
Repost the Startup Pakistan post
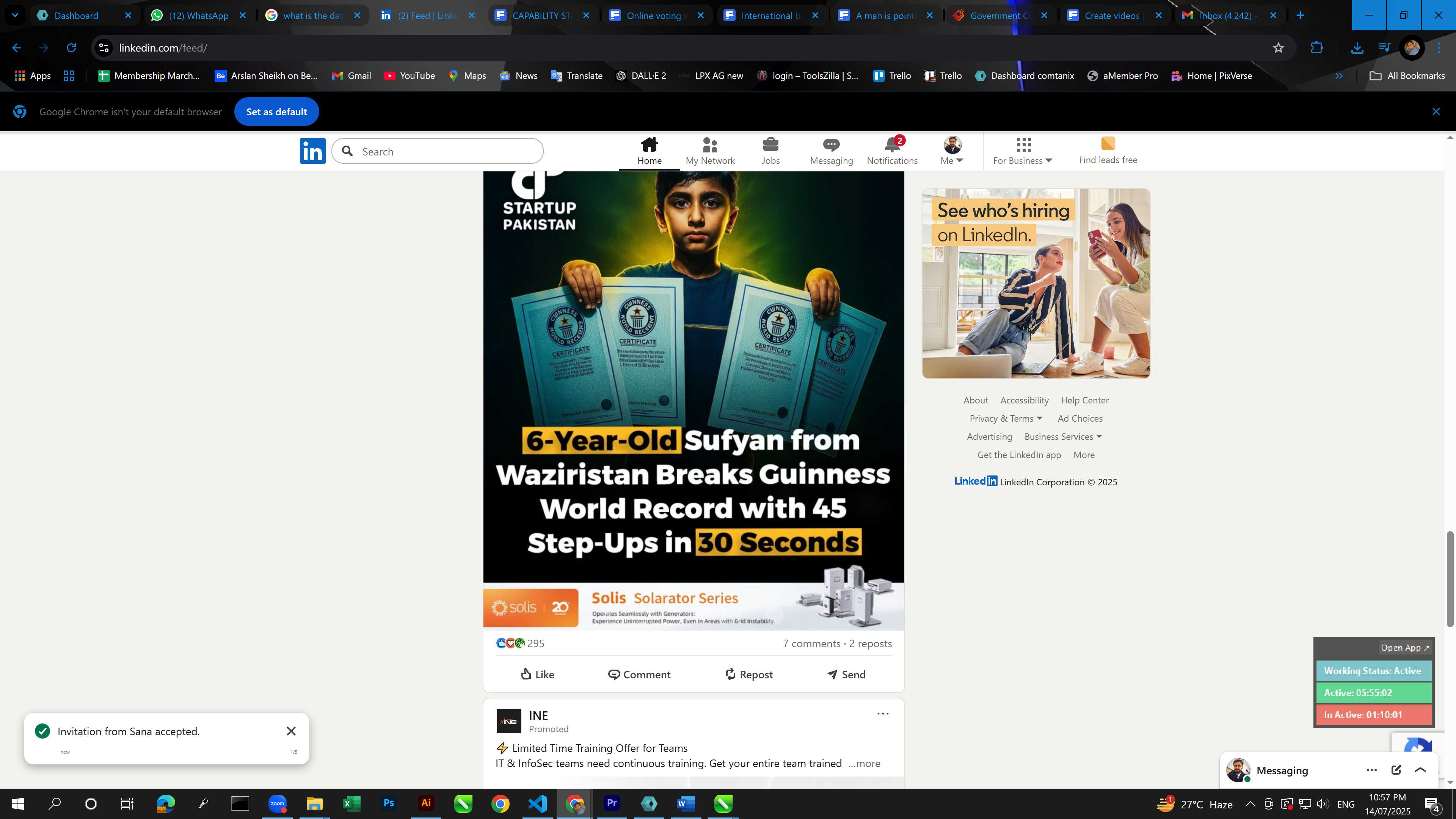click(748, 674)
